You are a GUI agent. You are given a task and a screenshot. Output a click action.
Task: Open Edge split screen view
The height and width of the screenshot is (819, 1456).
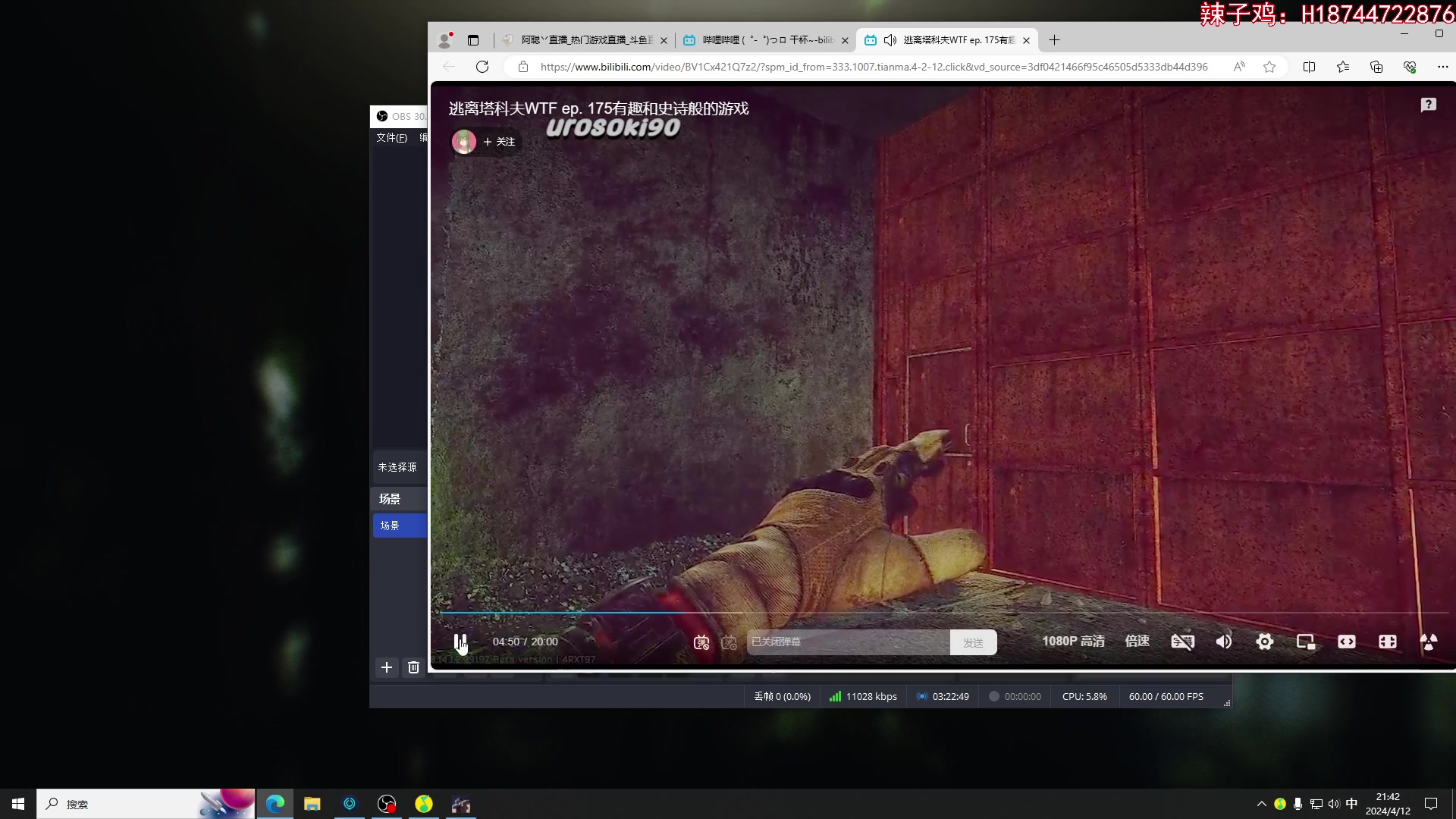(1309, 67)
